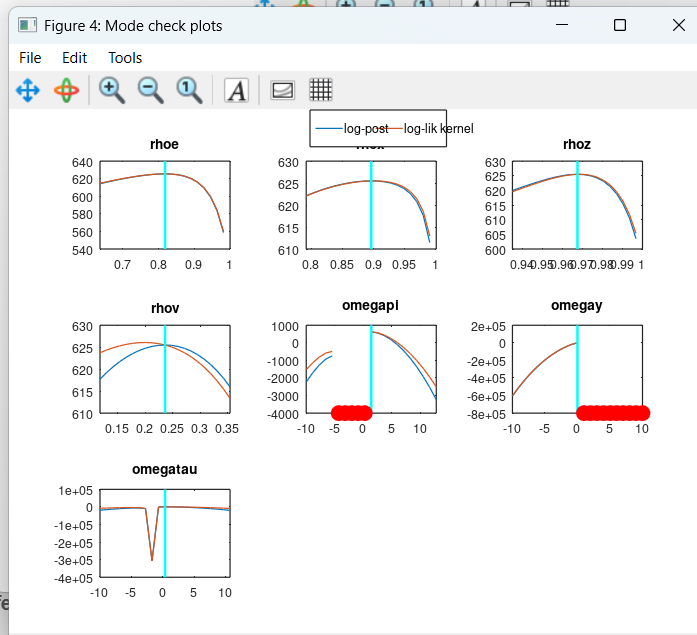Open the File menu
This screenshot has width=697, height=635.
[x=30, y=58]
